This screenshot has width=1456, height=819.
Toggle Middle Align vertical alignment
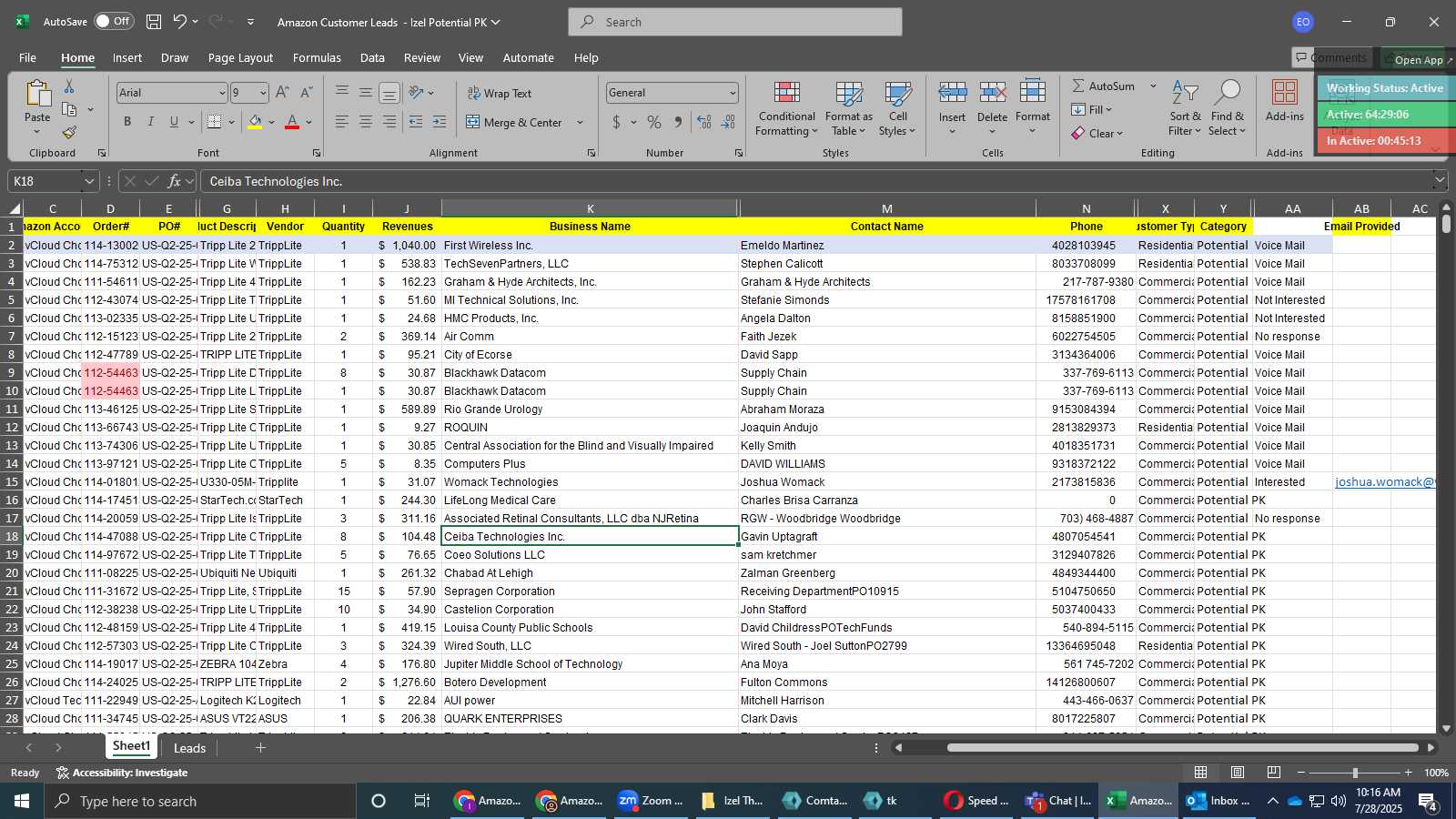tap(365, 93)
